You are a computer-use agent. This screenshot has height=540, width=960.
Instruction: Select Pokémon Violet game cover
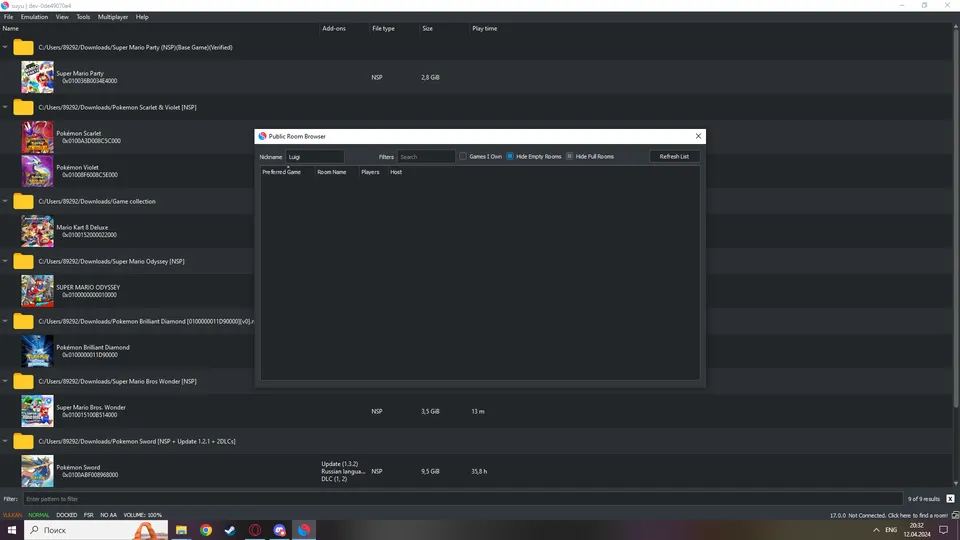[37, 171]
